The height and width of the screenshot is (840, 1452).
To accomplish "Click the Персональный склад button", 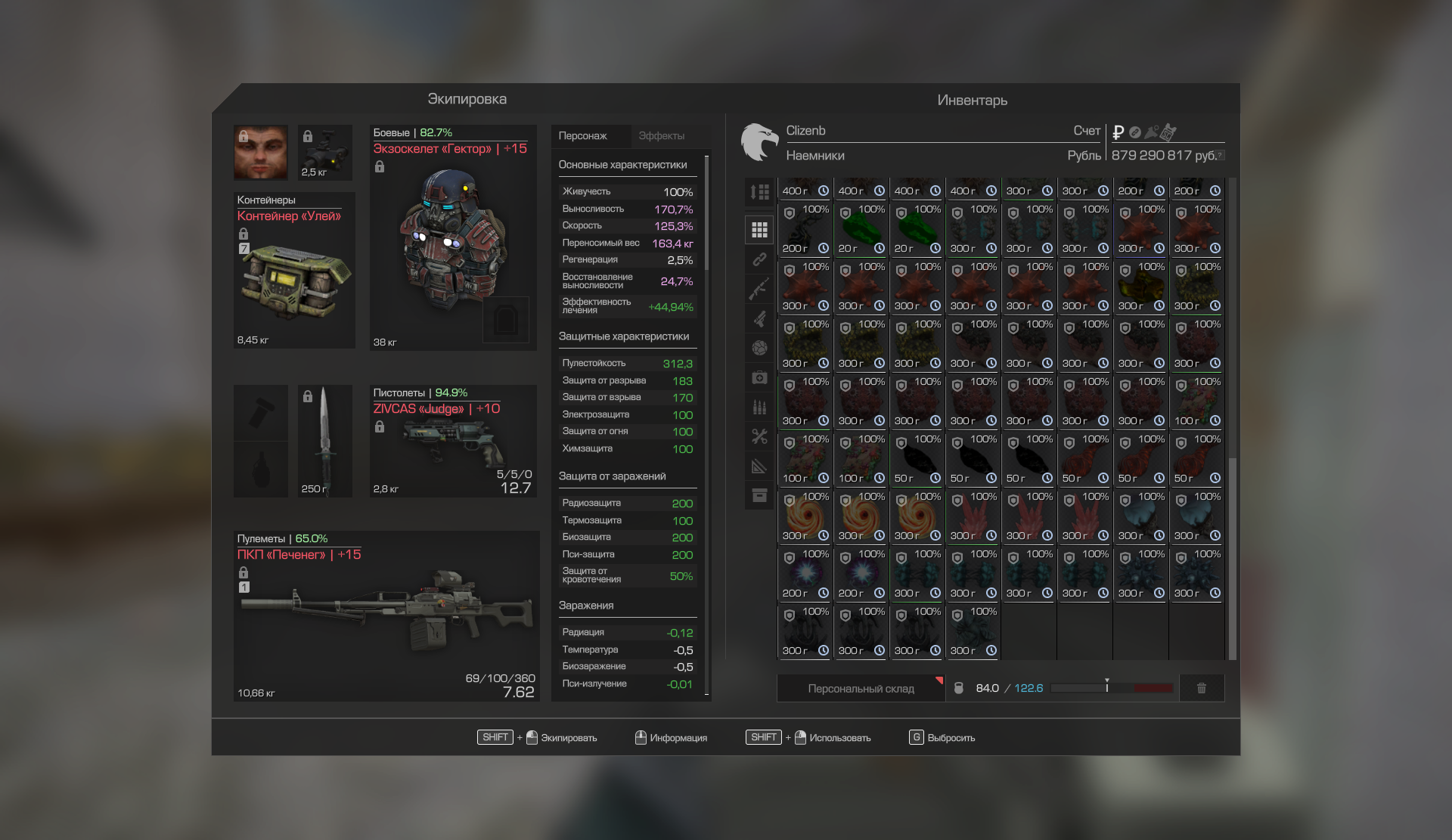I will (861, 688).
